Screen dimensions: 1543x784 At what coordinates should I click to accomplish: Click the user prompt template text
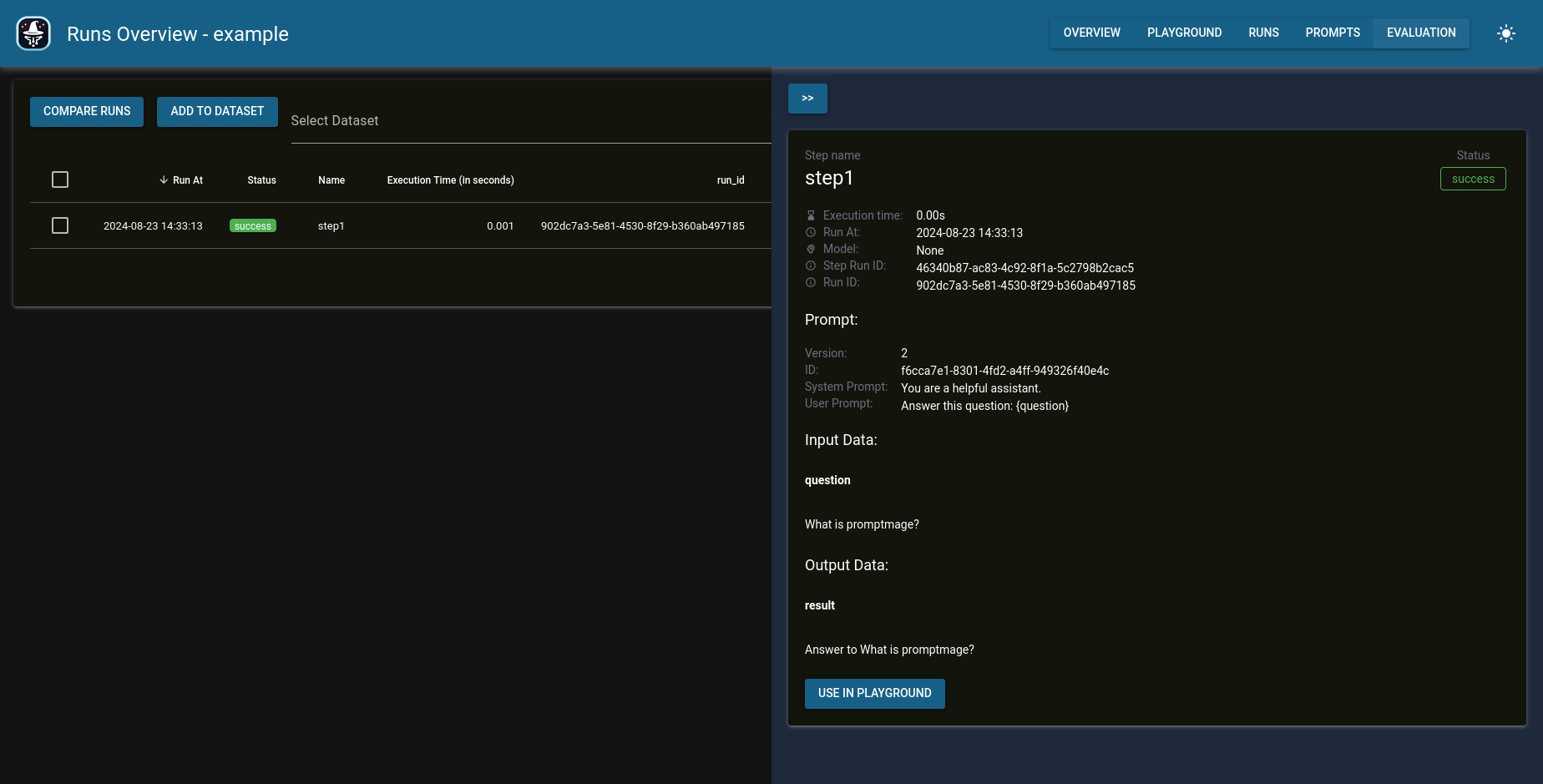coord(985,406)
